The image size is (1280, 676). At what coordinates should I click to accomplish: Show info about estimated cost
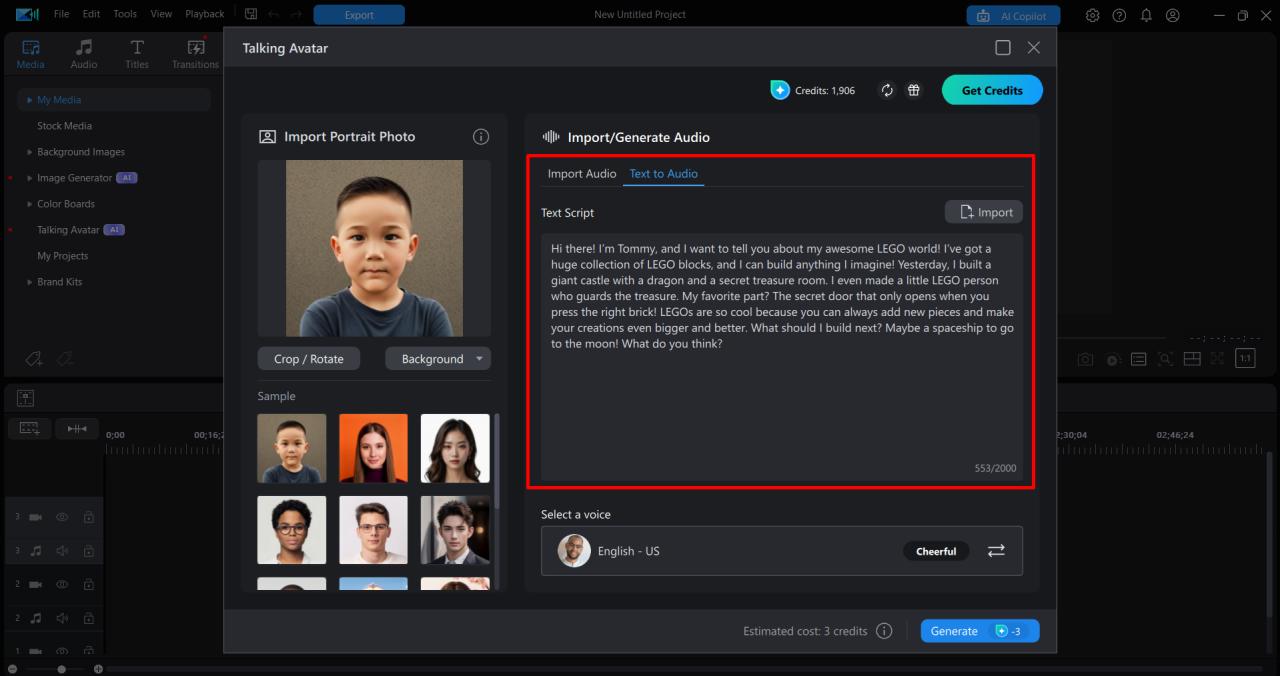pos(884,631)
